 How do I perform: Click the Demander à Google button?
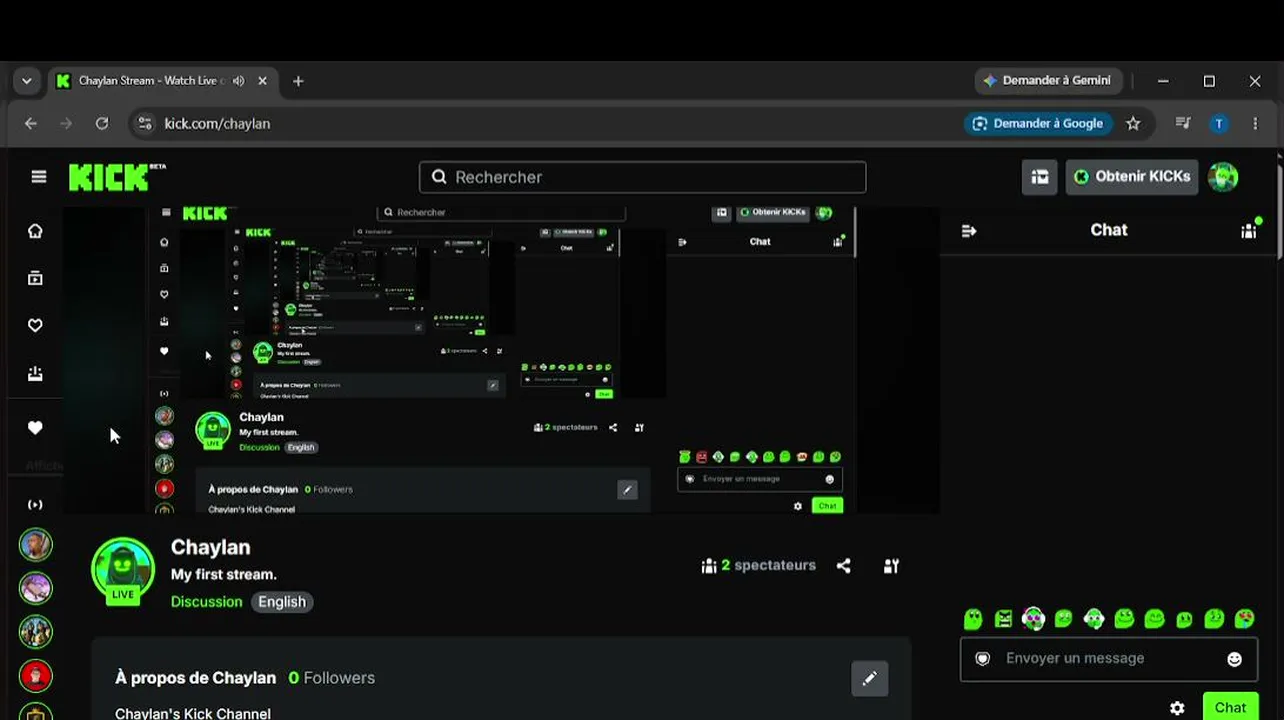coord(1038,124)
